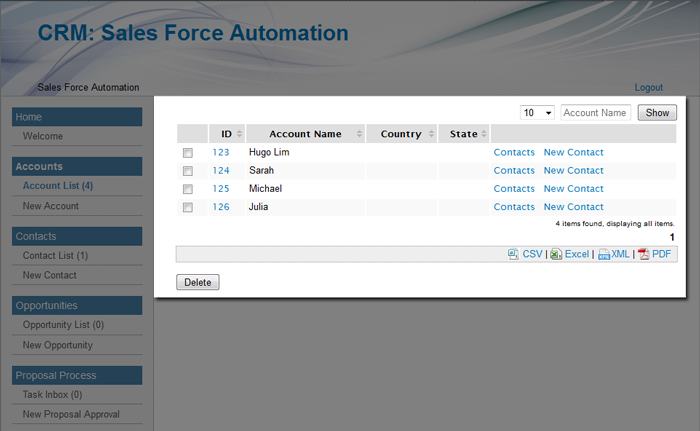Export the account list as PDF
The image size is (700, 431).
(x=661, y=254)
